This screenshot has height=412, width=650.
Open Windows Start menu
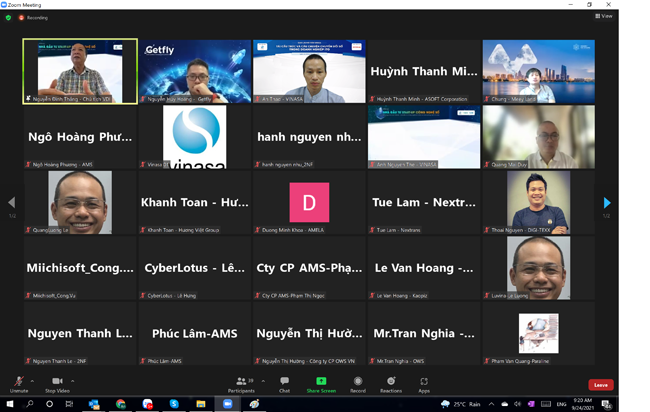pos(9,404)
